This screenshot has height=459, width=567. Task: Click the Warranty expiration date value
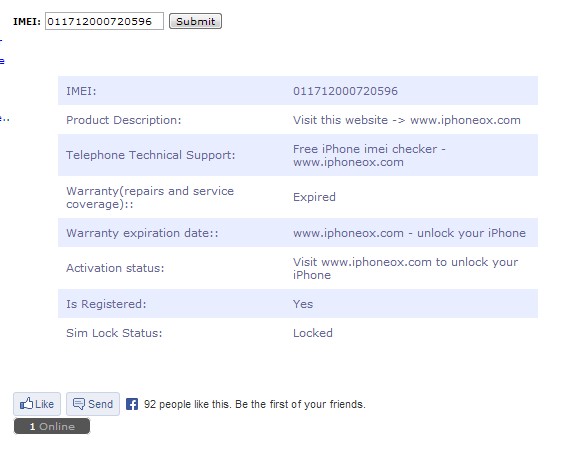point(409,233)
